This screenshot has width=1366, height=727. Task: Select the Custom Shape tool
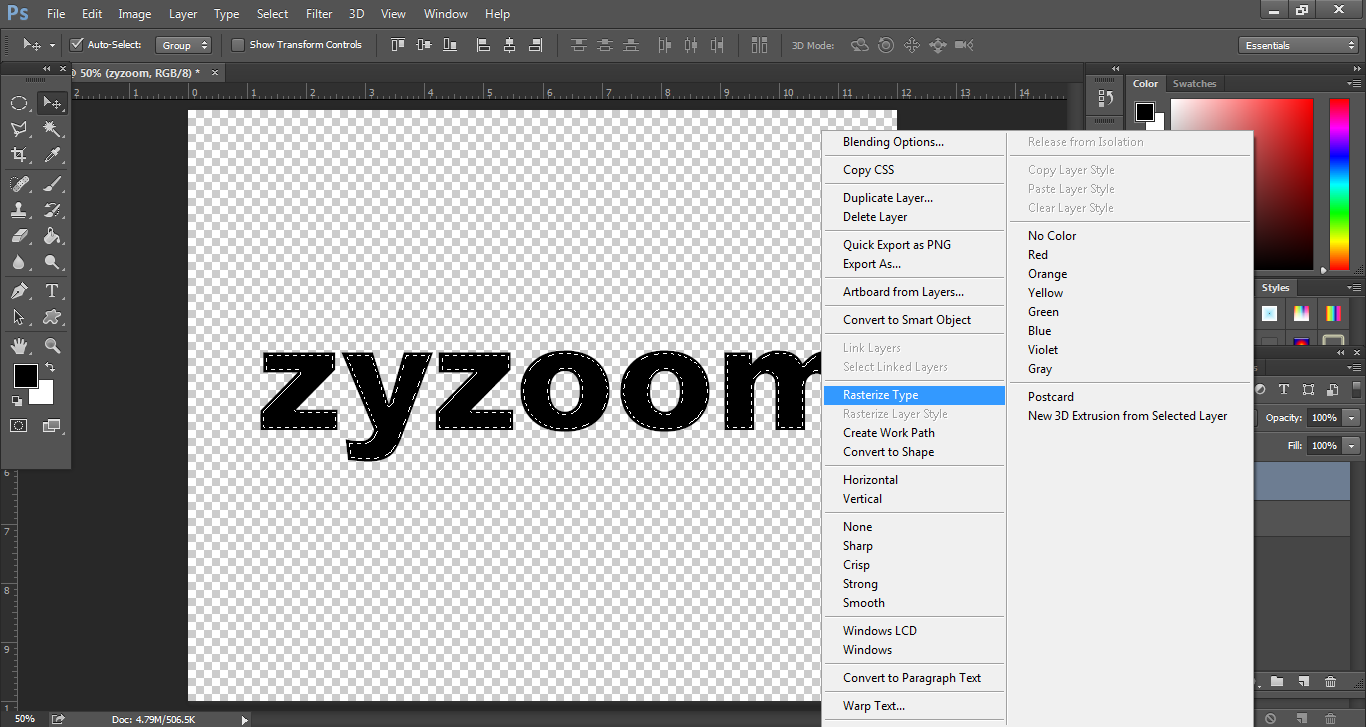pyautogui.click(x=52, y=317)
